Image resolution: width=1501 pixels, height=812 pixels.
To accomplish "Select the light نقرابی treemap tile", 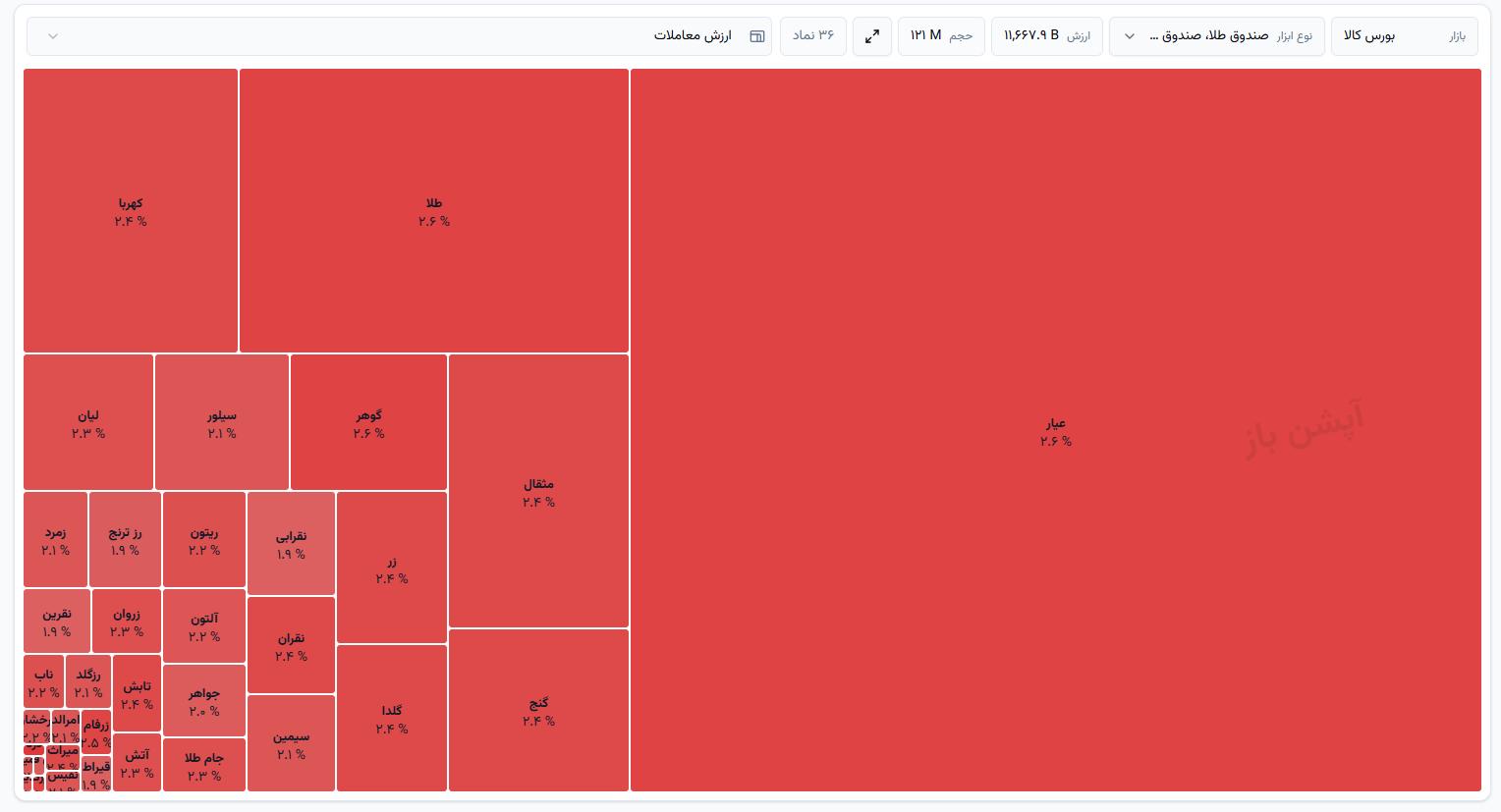I will tap(291, 544).
